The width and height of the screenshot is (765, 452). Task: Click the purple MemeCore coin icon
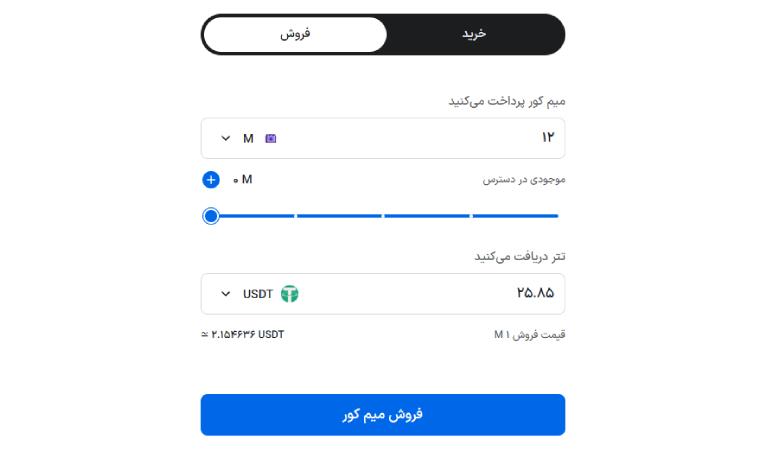tap(271, 139)
